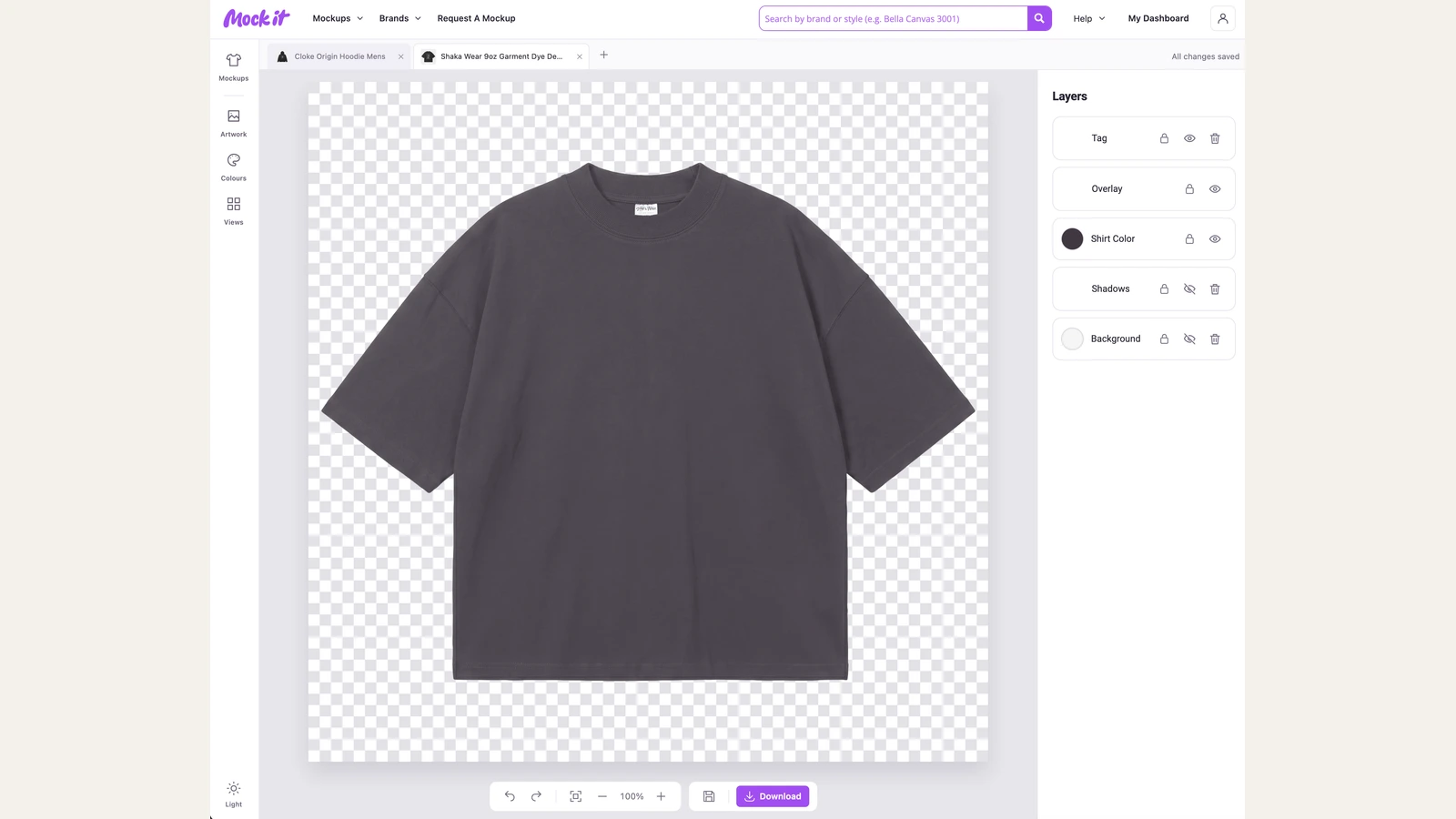Show the Shadows layer
The width and height of the screenshot is (1456, 819).
(x=1189, y=289)
